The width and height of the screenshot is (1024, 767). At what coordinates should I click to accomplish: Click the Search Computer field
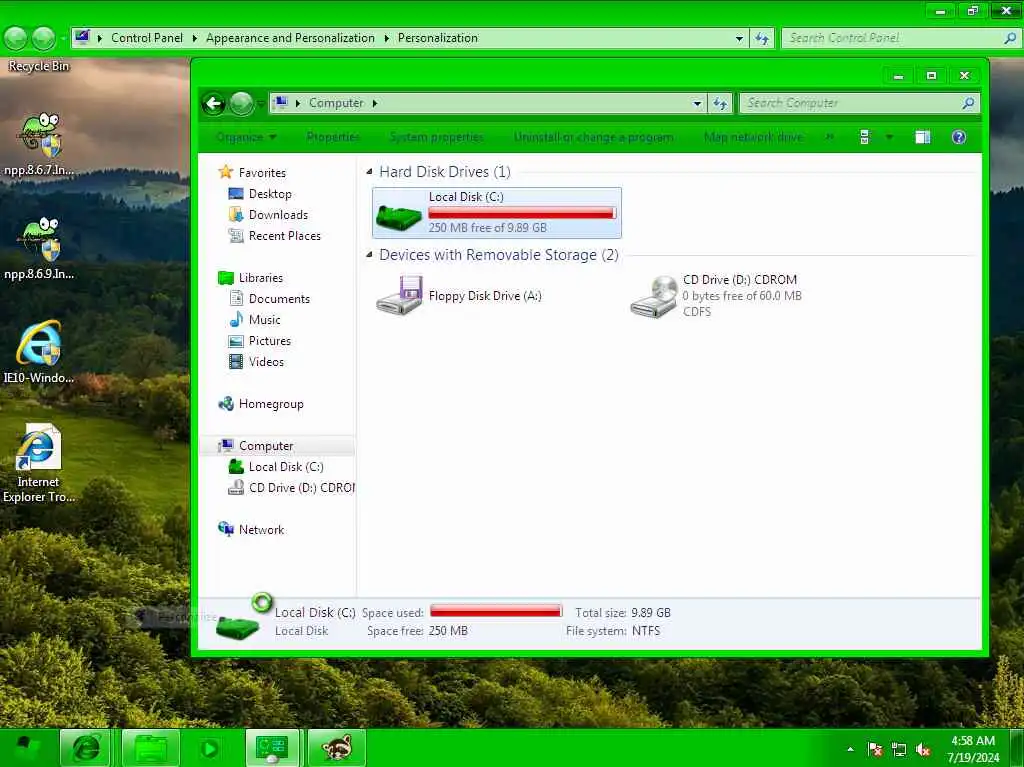(x=859, y=103)
